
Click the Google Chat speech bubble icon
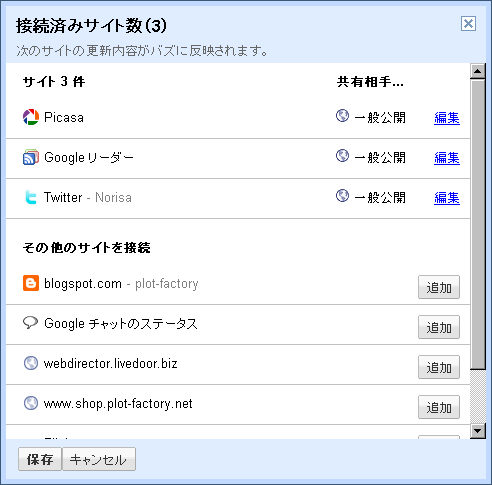[30, 323]
